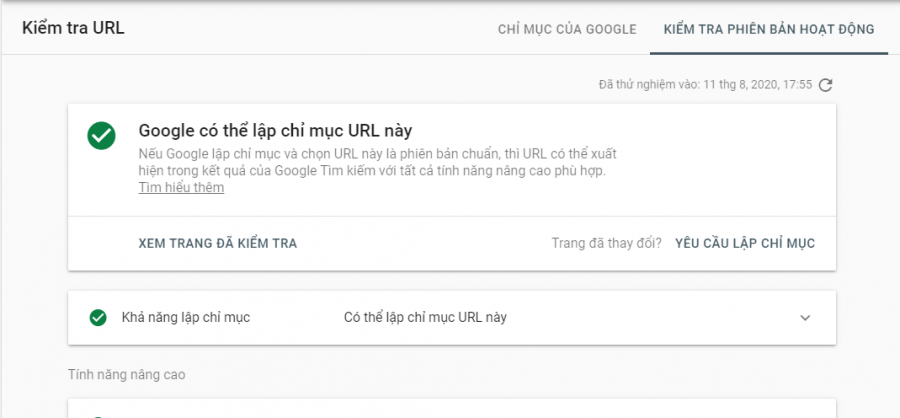Click YÊU CẦU LẬP CHỈ MỤC button
The width and height of the screenshot is (900, 418).
tap(745, 243)
